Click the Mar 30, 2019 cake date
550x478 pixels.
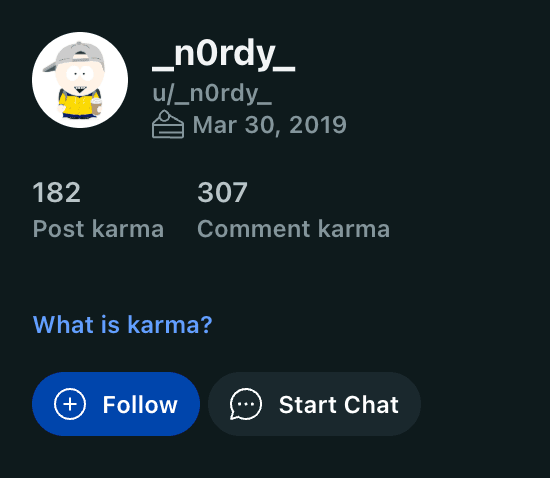coord(269,125)
